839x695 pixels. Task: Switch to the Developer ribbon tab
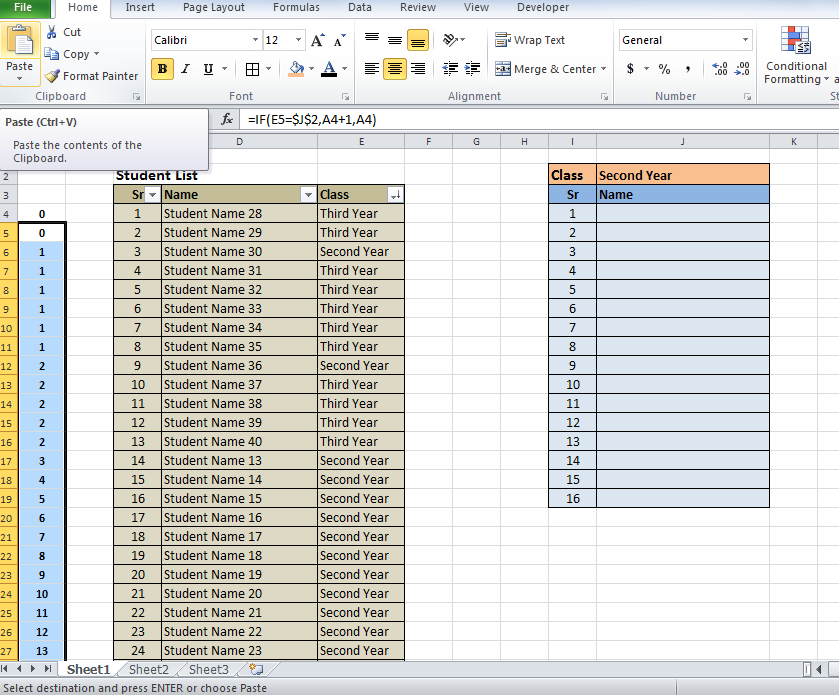click(542, 8)
